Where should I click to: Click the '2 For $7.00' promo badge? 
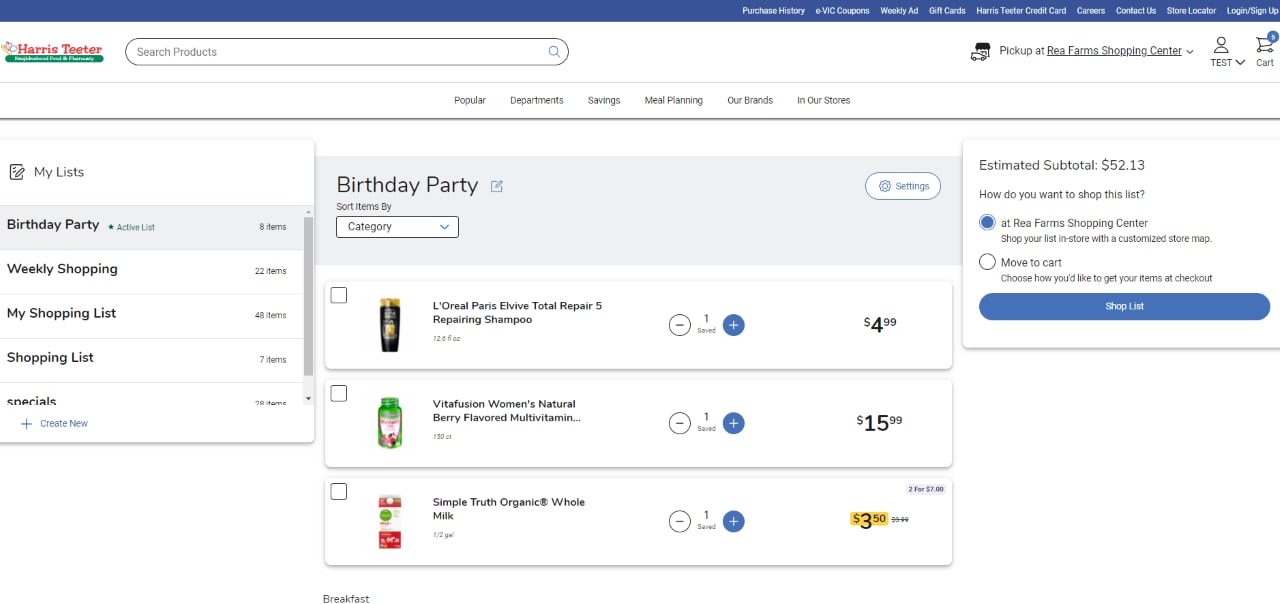pyautogui.click(x=926, y=489)
